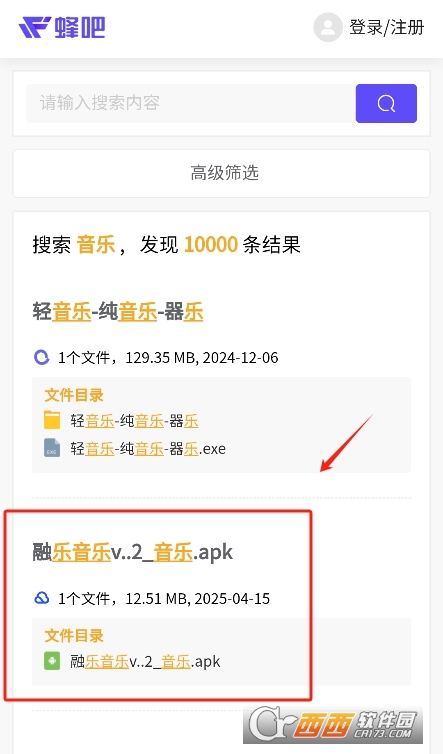
Task: Select file 轻音乐-纯音乐-器乐.exe
Action: click(x=148, y=449)
